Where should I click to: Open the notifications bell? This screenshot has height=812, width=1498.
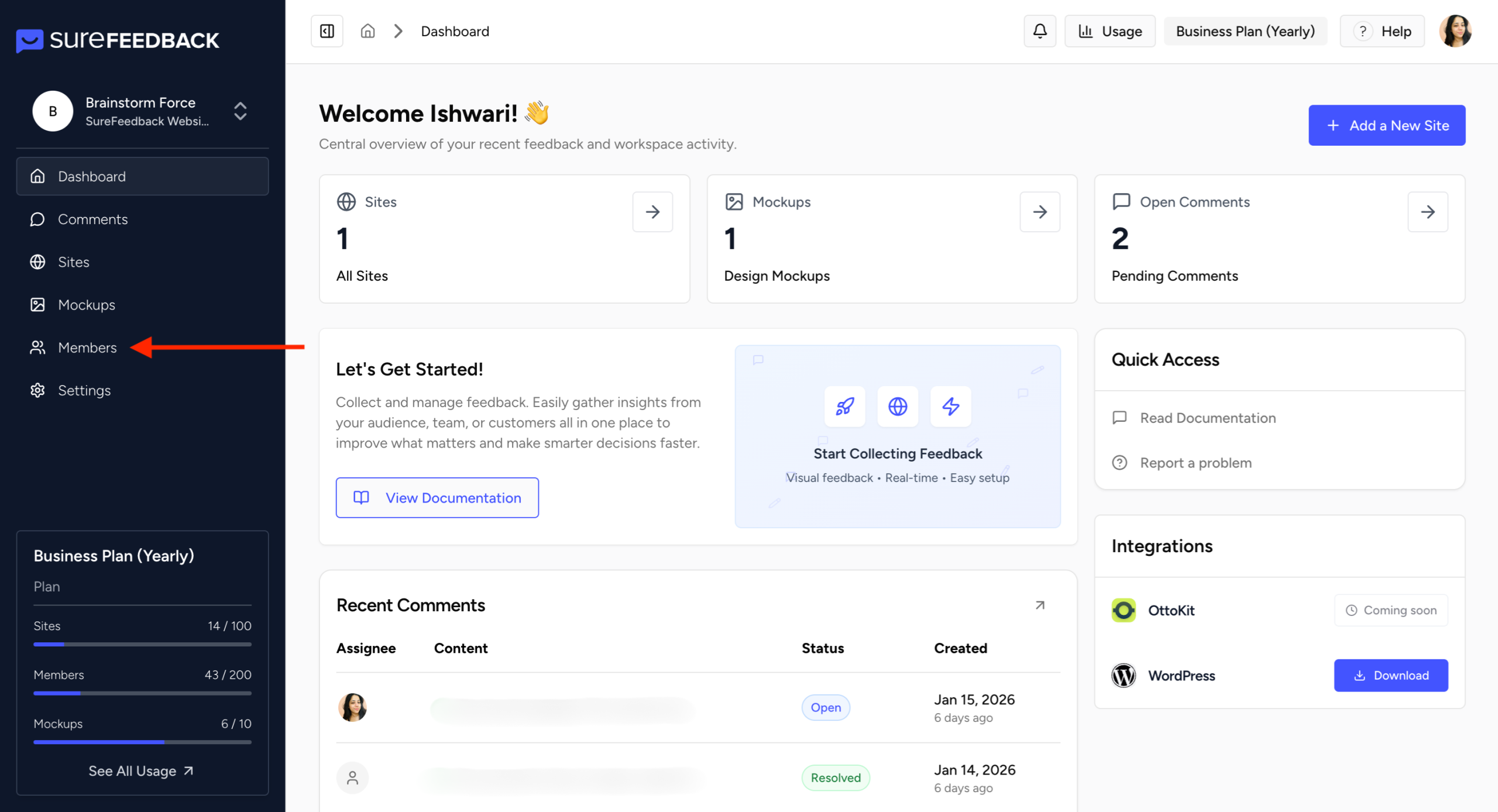1039,31
